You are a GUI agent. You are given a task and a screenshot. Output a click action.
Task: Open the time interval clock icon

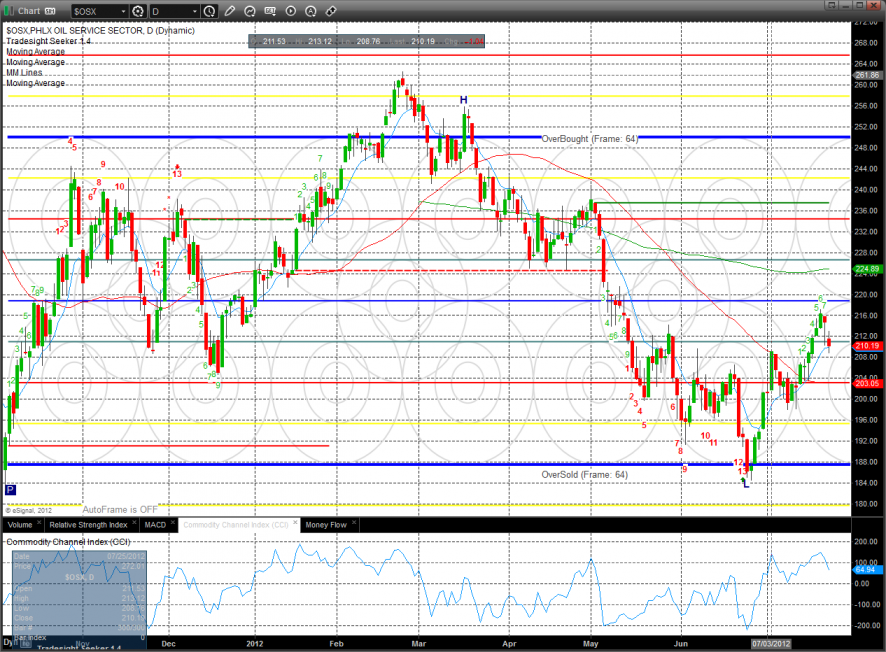click(x=209, y=11)
